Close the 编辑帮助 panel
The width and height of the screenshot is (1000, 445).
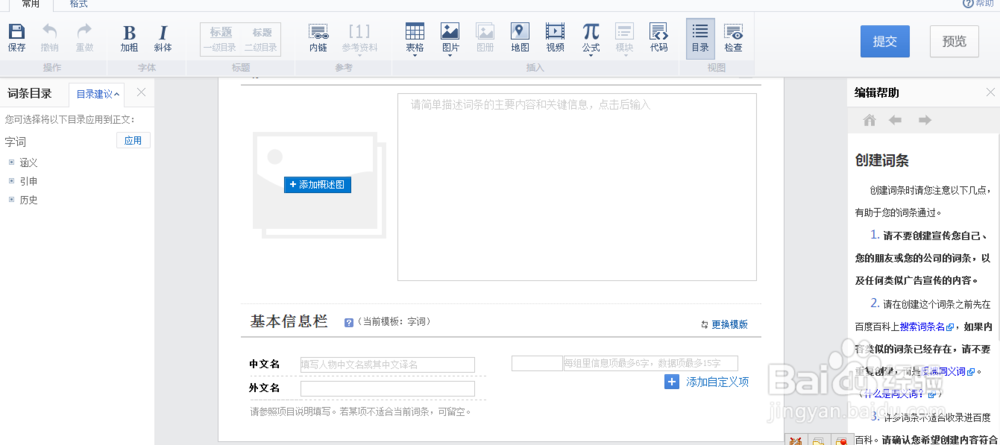990,92
